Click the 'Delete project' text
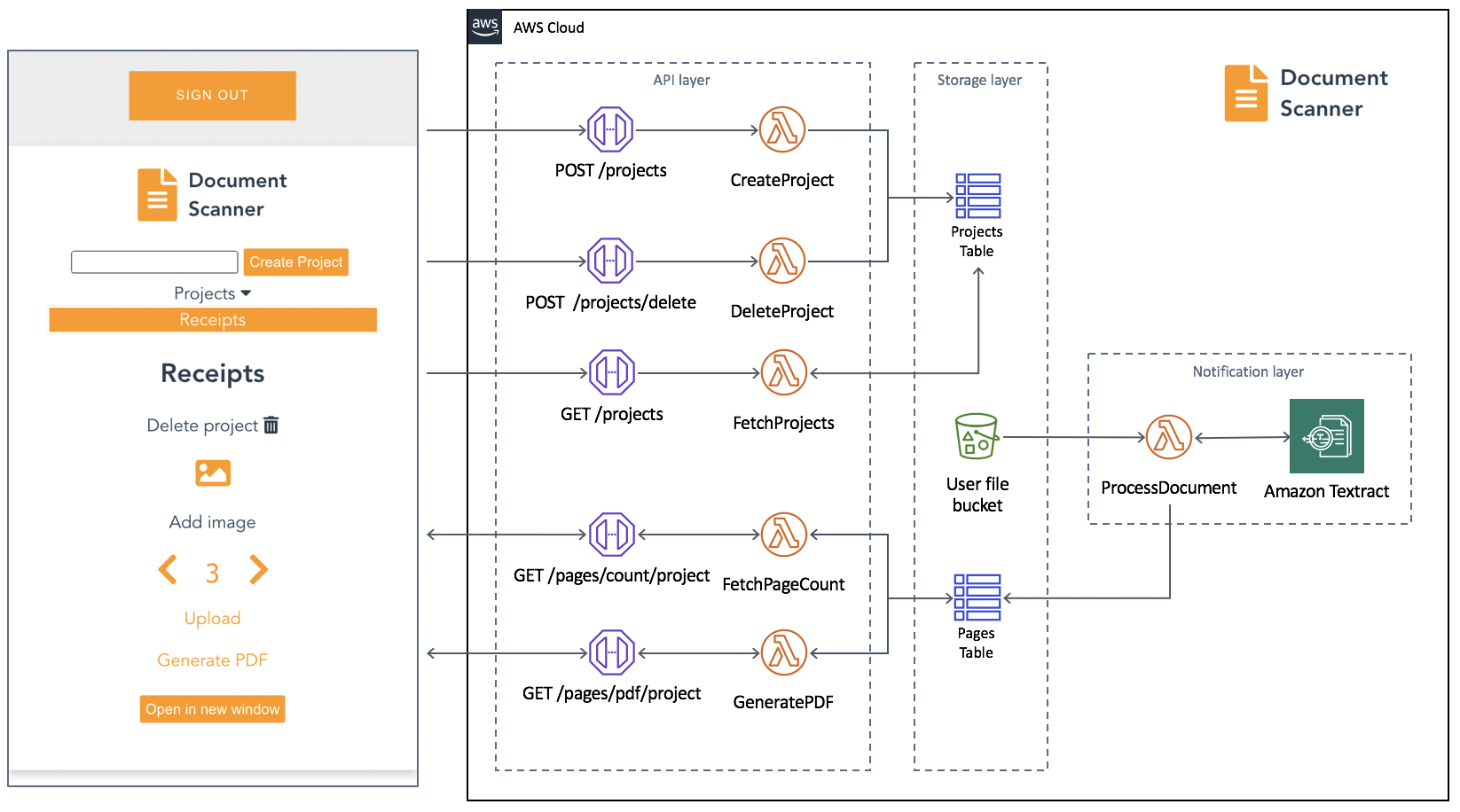 (x=202, y=426)
